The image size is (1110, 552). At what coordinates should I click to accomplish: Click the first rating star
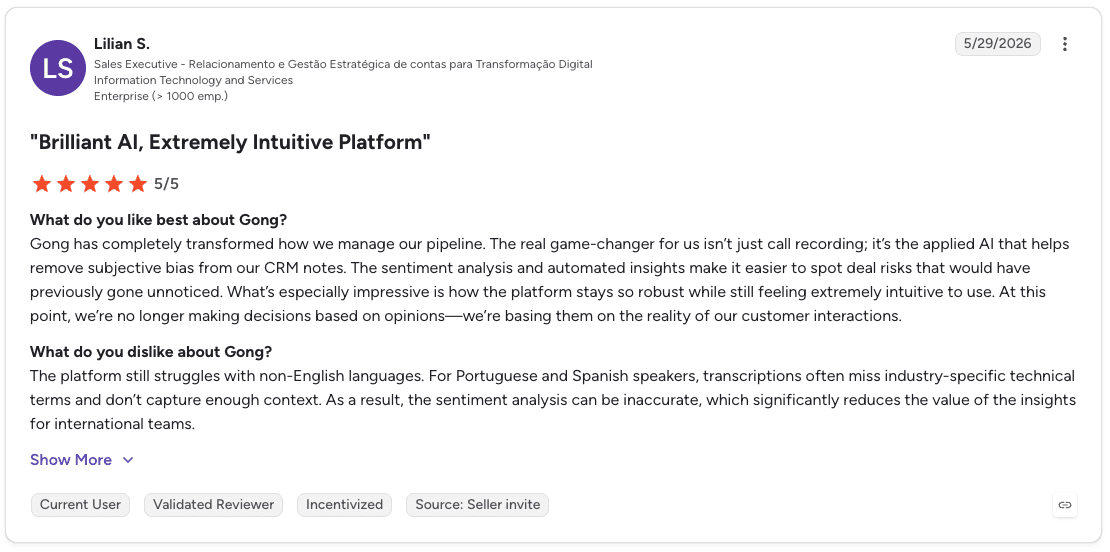42,184
